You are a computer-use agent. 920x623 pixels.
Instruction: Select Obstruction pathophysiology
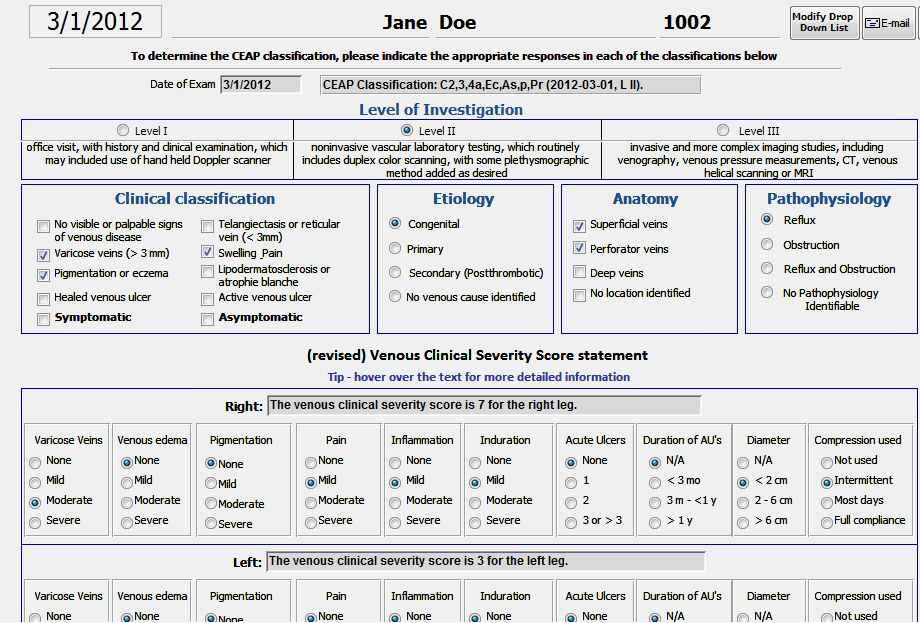pyautogui.click(x=767, y=244)
